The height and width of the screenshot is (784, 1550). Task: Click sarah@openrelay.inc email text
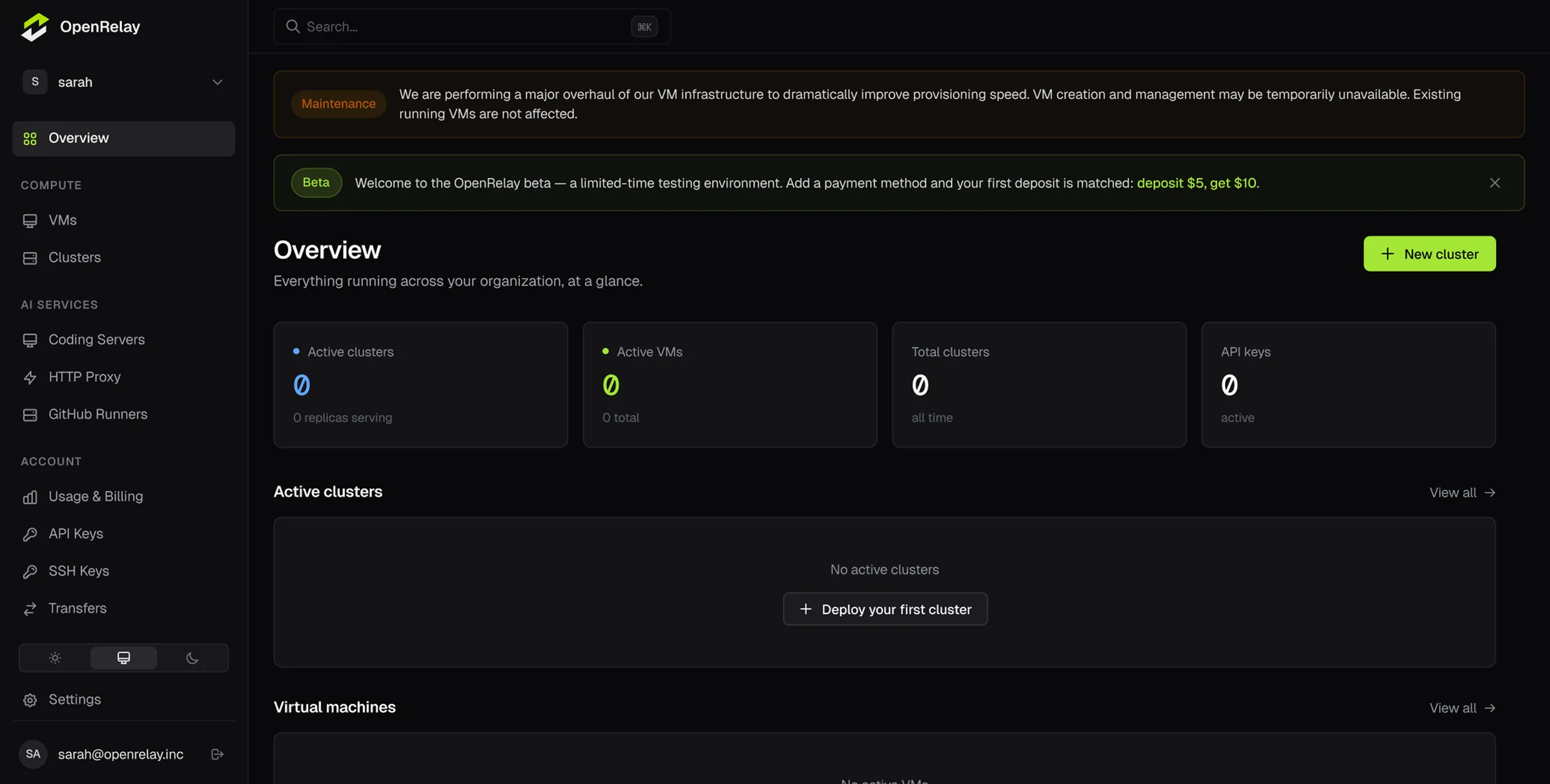click(121, 754)
